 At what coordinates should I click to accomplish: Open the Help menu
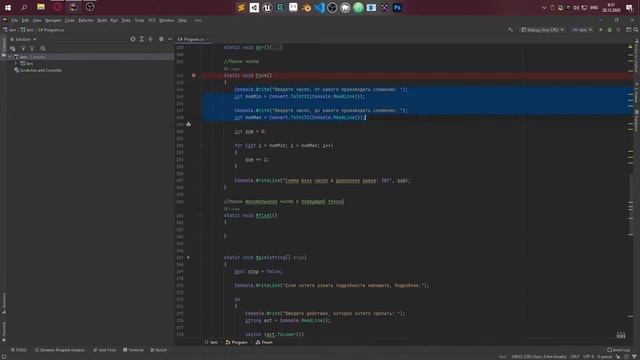[x=182, y=20]
